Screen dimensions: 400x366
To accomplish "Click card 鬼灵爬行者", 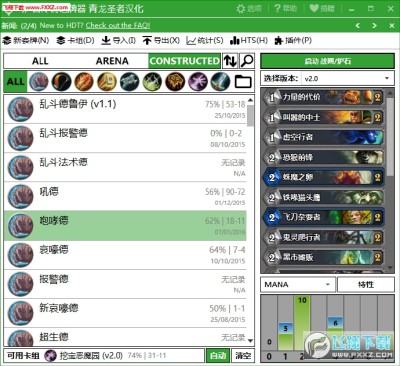I will tap(323, 237).
